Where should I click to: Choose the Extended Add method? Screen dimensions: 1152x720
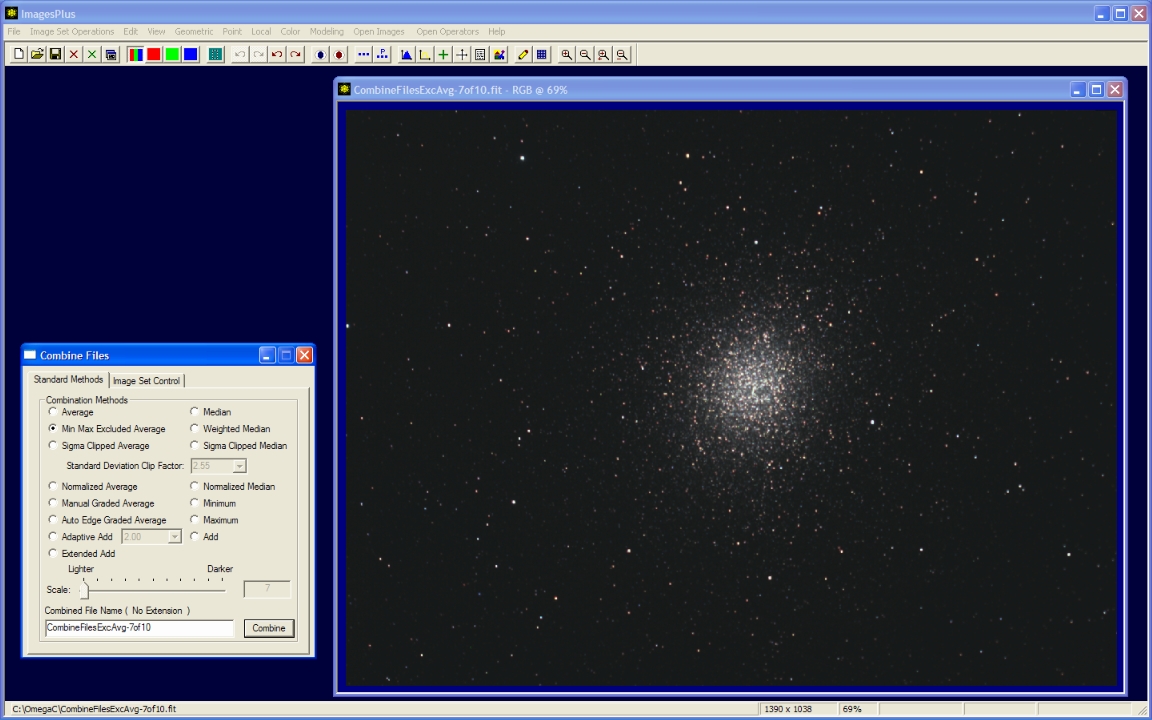(52, 553)
